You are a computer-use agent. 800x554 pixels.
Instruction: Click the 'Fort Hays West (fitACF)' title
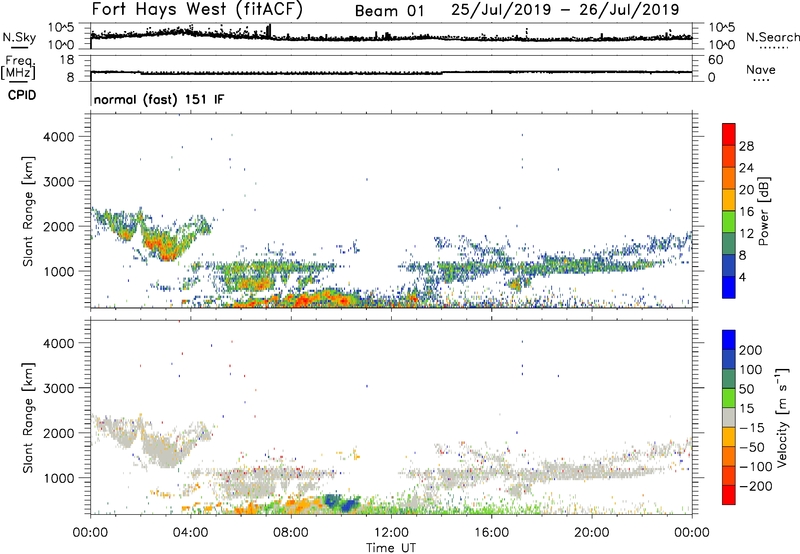coord(197,9)
